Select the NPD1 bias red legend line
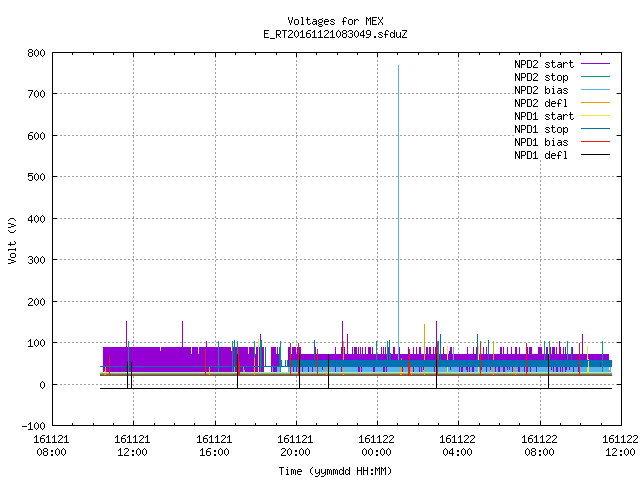This screenshot has width=640, height=480. pyautogui.click(x=595, y=142)
